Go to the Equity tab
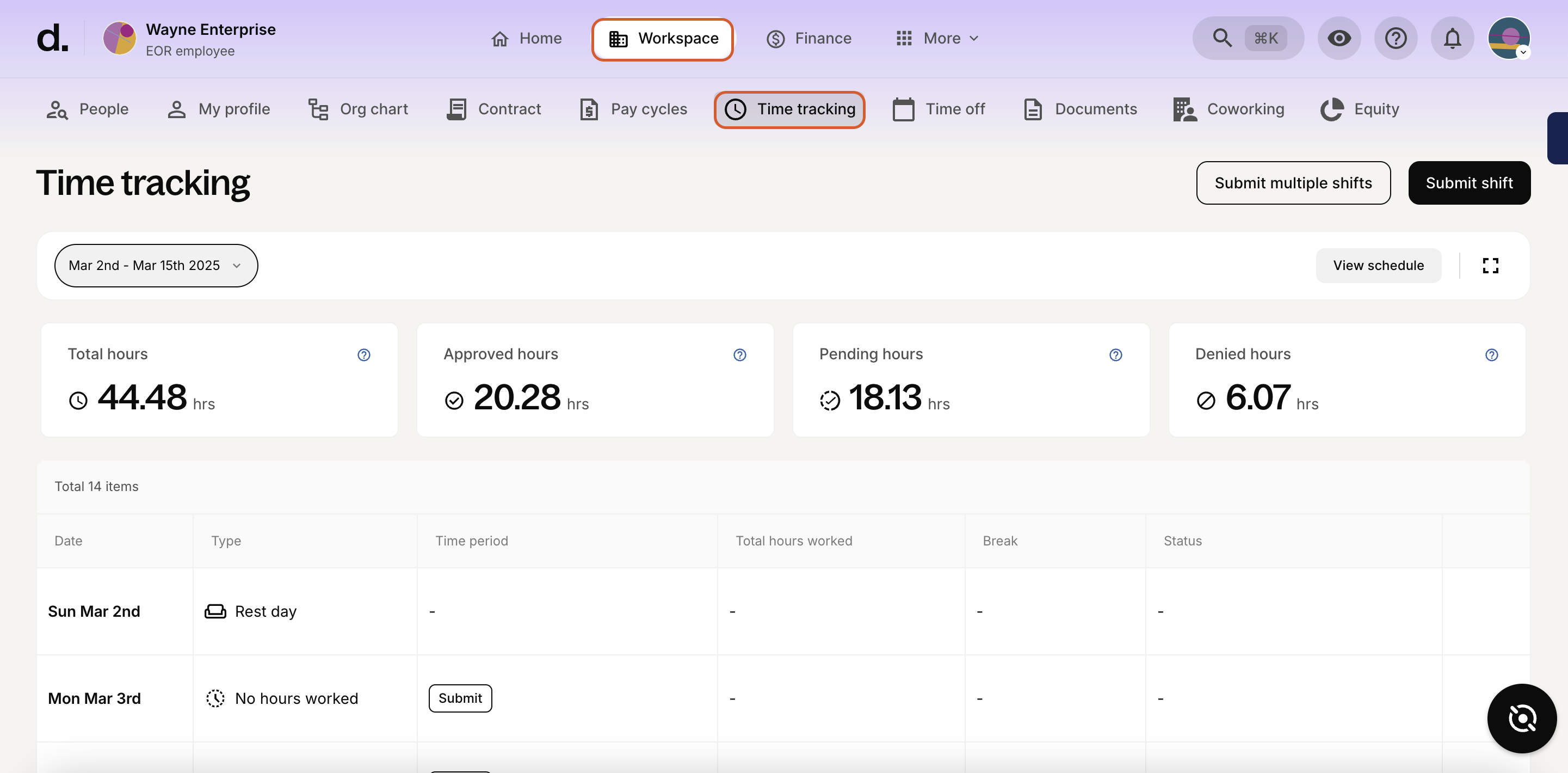Image resolution: width=1568 pixels, height=773 pixels. click(x=1360, y=109)
